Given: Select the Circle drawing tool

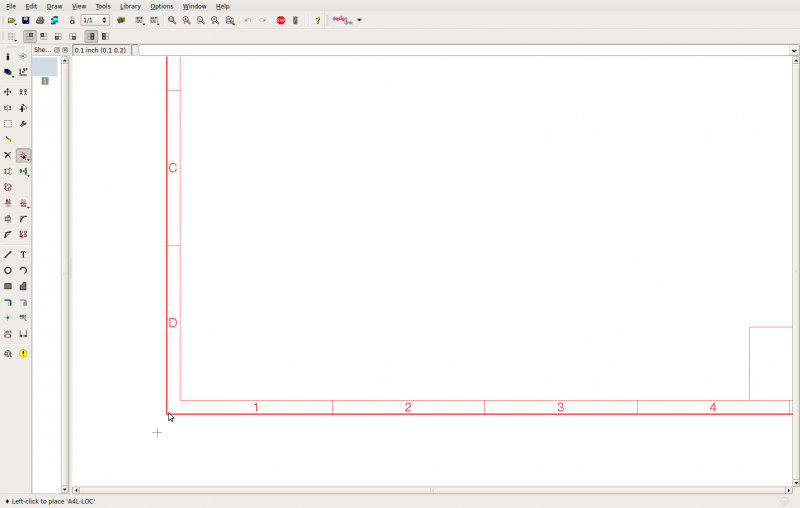Looking at the screenshot, I should 8,270.
